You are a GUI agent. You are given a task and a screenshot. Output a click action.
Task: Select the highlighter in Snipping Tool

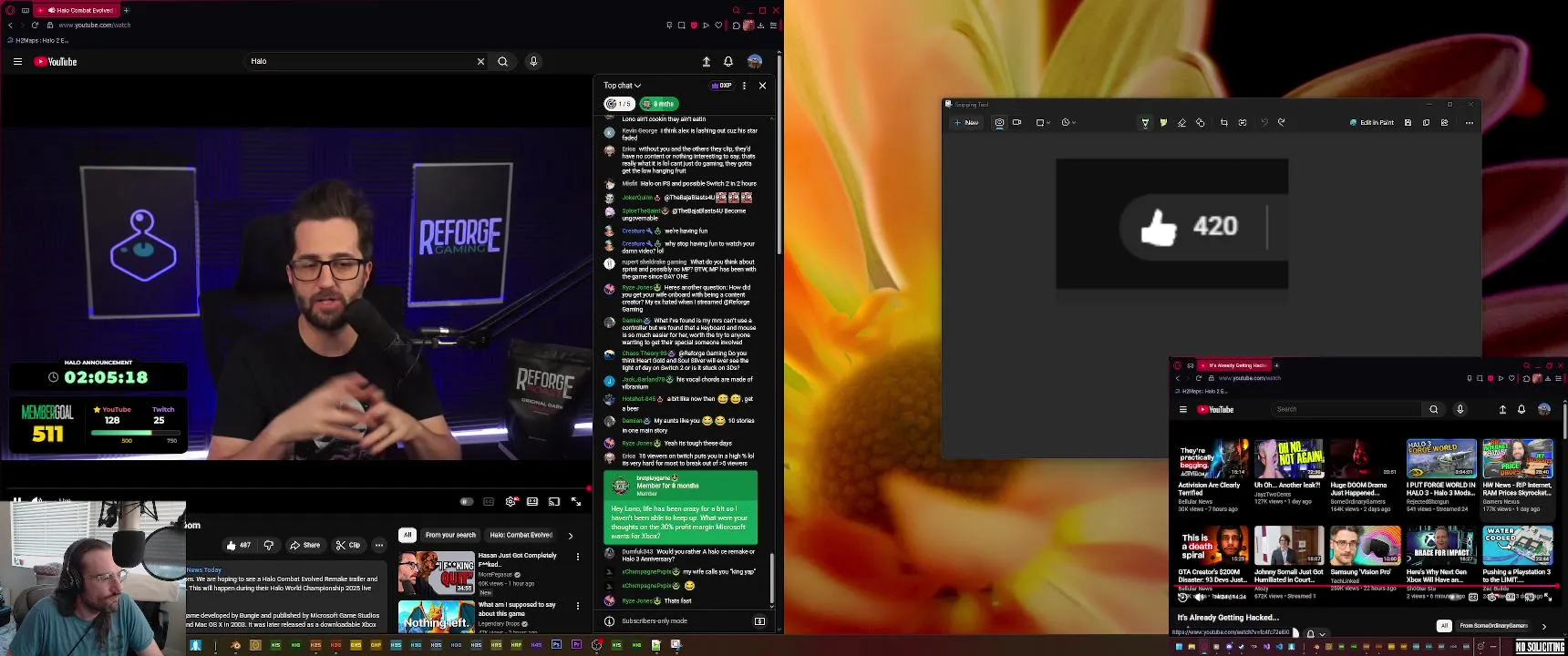point(1163,122)
